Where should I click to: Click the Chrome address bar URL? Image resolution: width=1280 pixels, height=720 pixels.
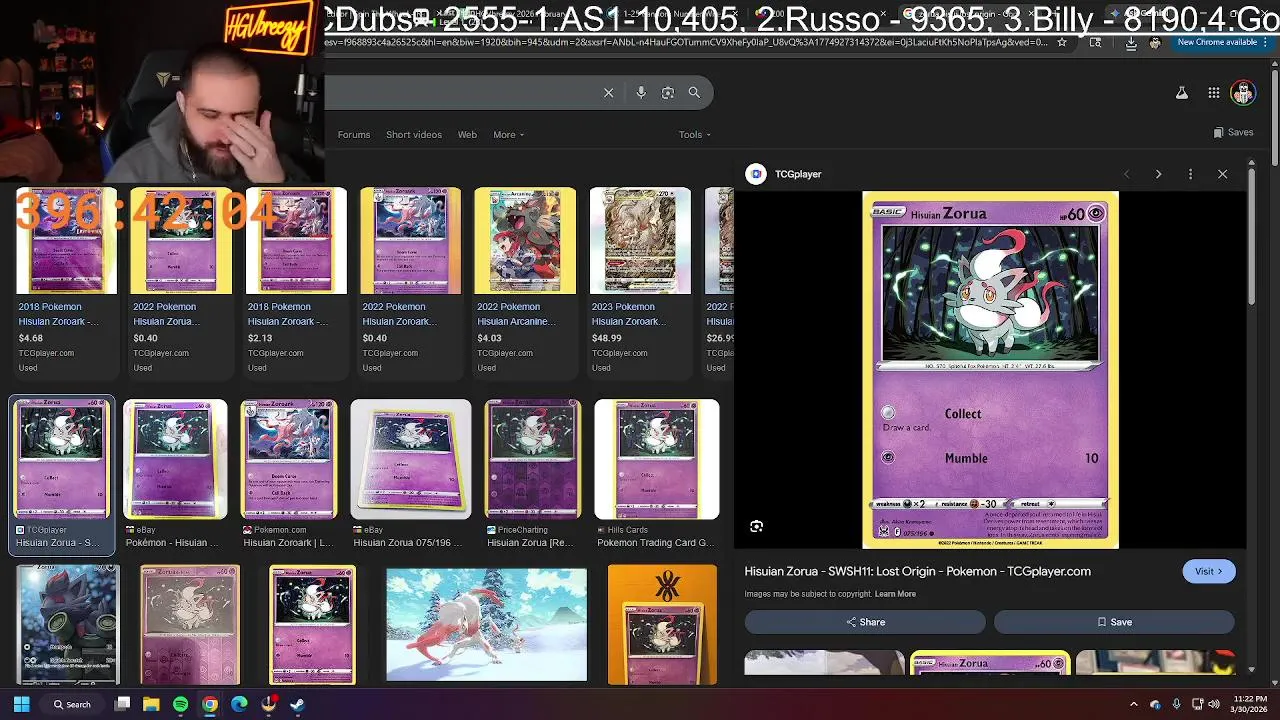tap(686, 43)
